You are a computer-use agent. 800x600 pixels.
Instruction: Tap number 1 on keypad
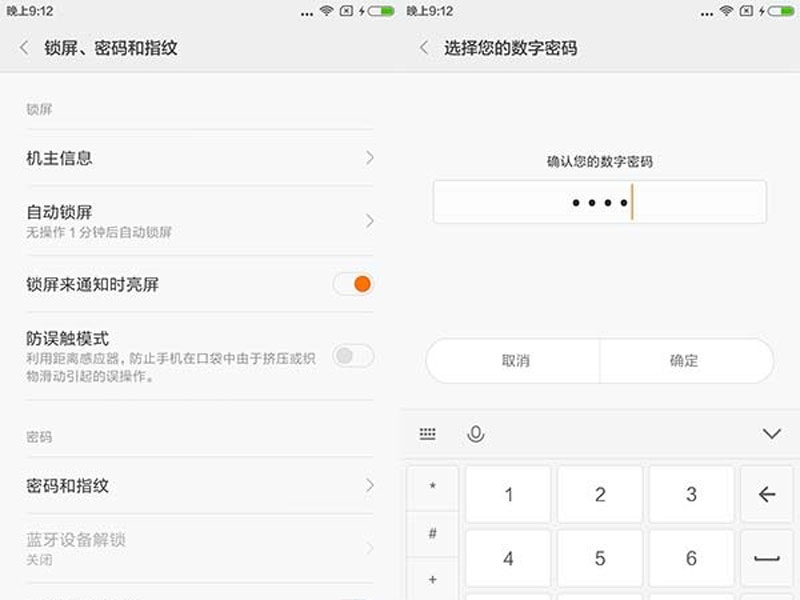(508, 494)
